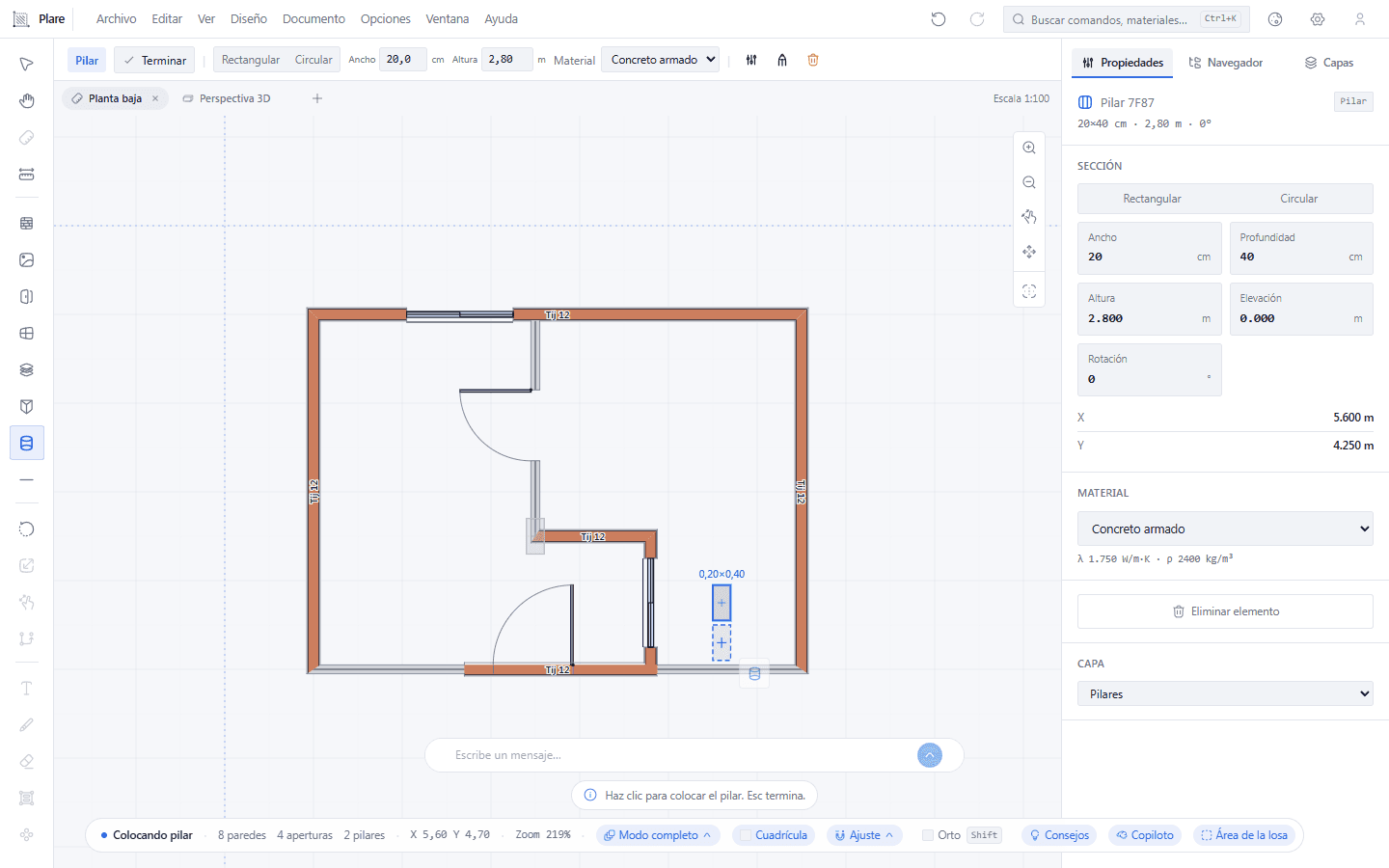1389x868 pixels.
Task: Open the settings gear
Action: [1318, 19]
